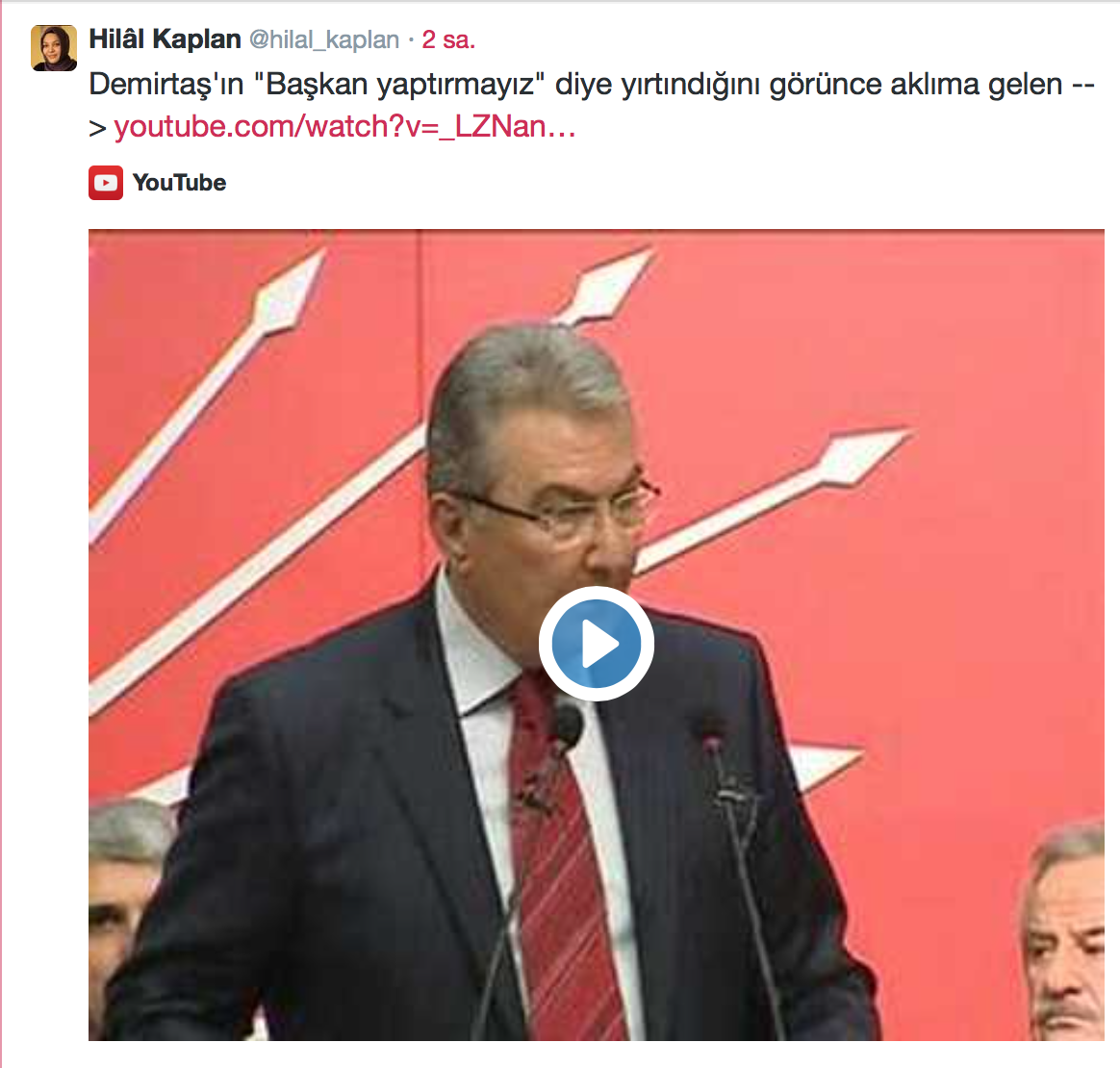
Task: Open the @hilal_kaplan handle
Action: (x=323, y=40)
